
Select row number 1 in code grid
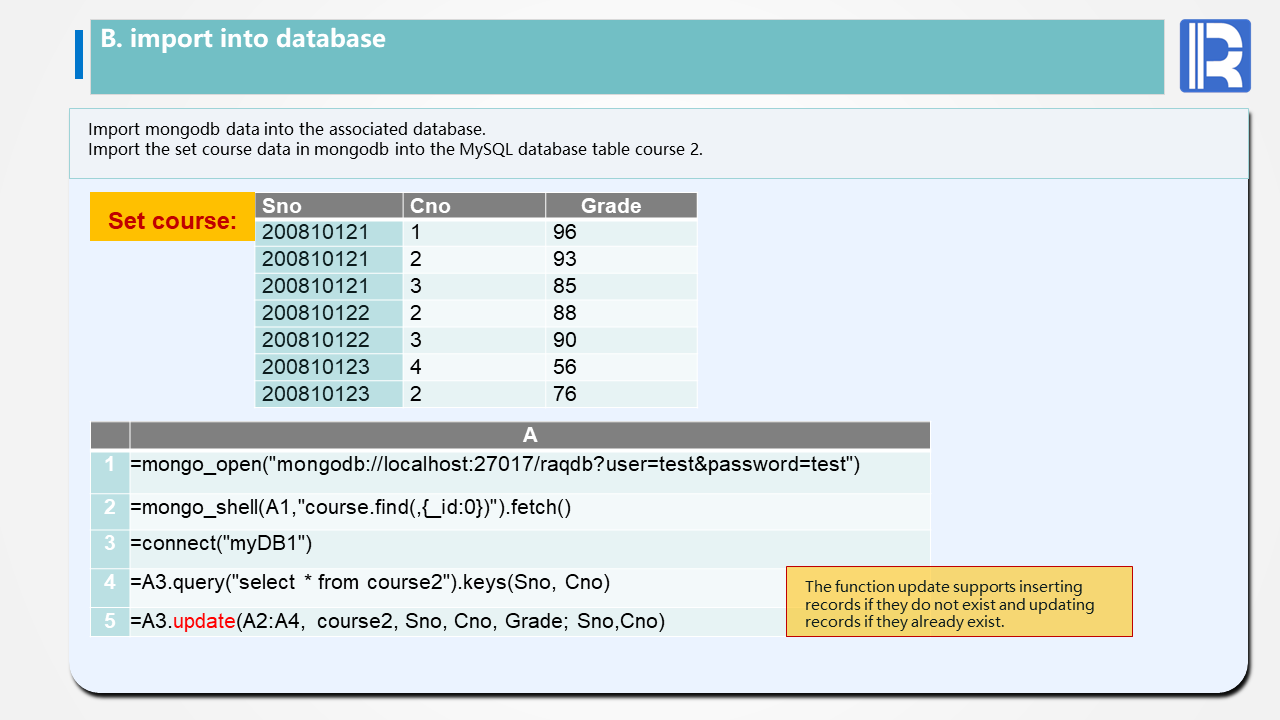110,465
